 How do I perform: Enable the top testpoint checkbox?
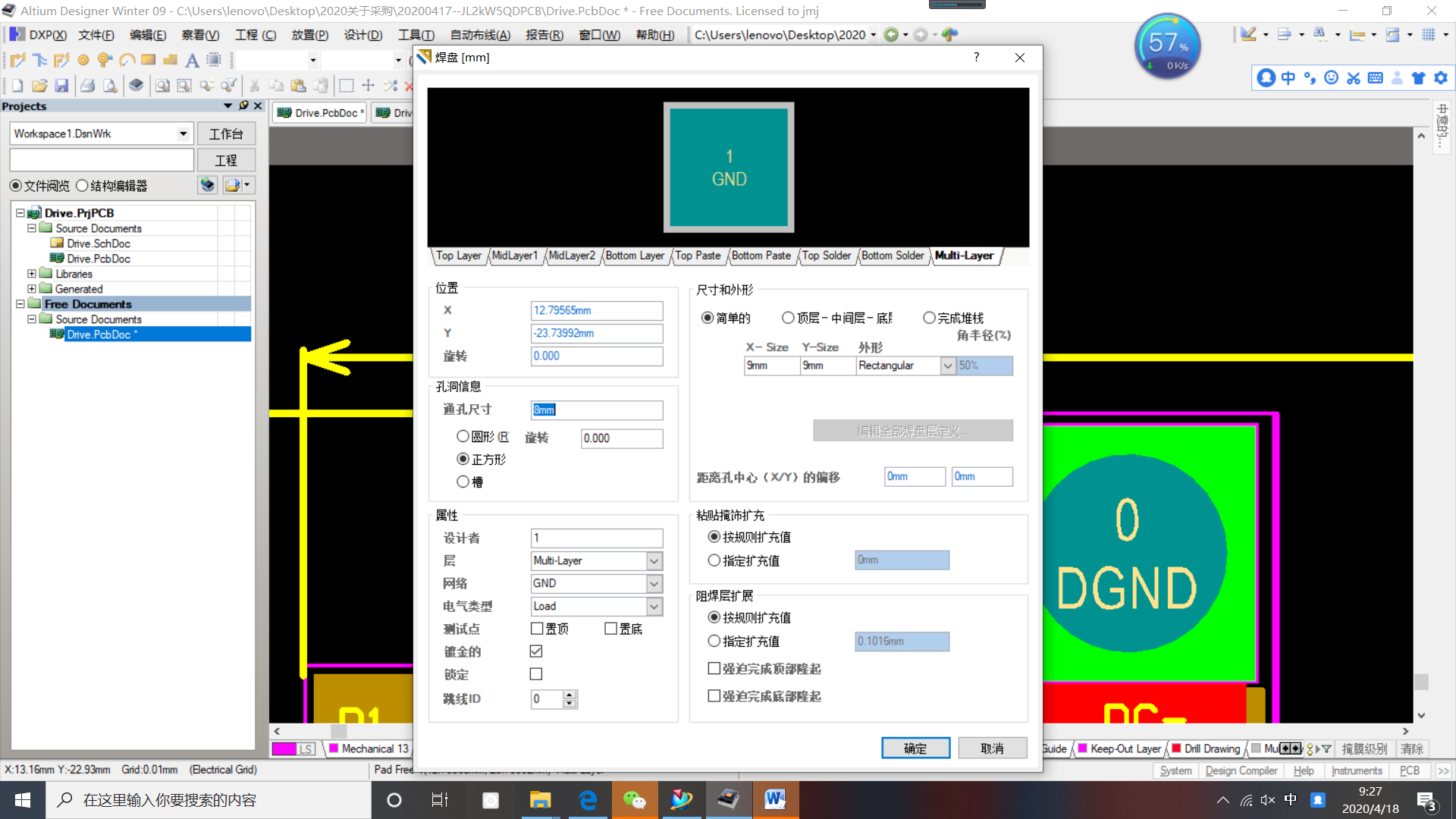click(x=537, y=629)
